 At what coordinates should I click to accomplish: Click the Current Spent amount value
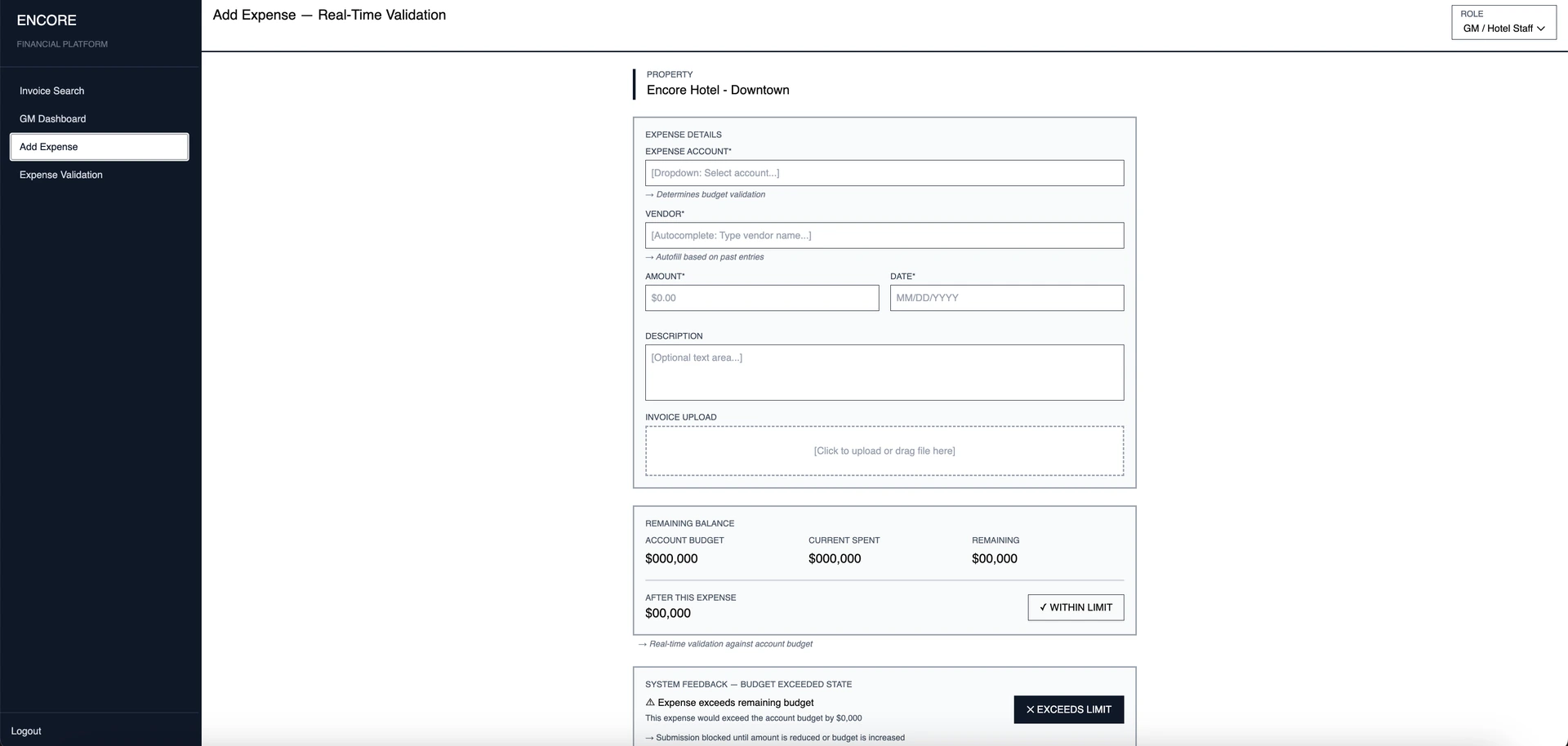click(835, 559)
